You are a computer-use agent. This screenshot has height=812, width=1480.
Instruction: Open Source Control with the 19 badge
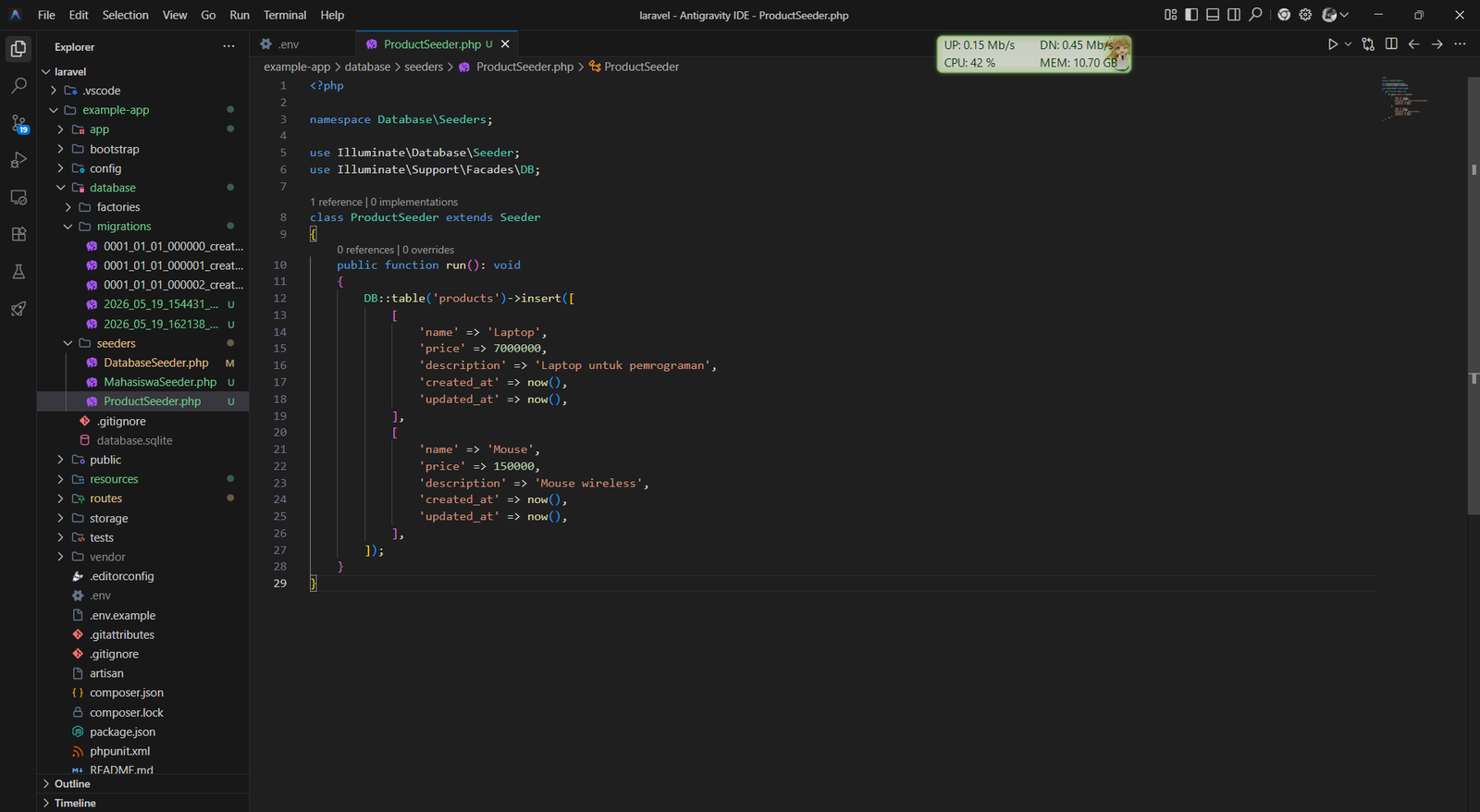18,123
